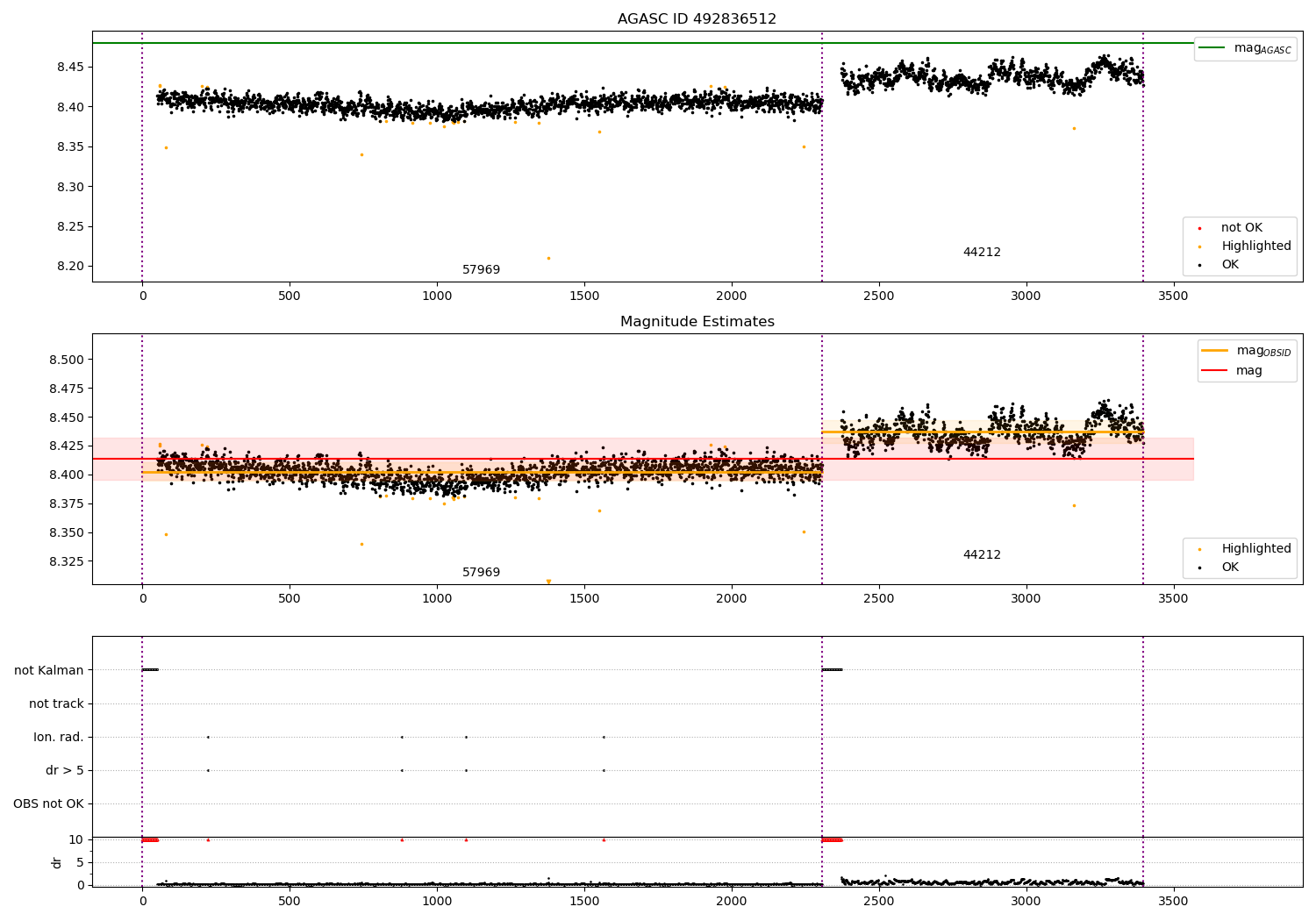Image resolution: width=1316 pixels, height=921 pixels.
Task: Click the 'OBS not OK' axis label
Action: pyautogui.click(x=48, y=804)
